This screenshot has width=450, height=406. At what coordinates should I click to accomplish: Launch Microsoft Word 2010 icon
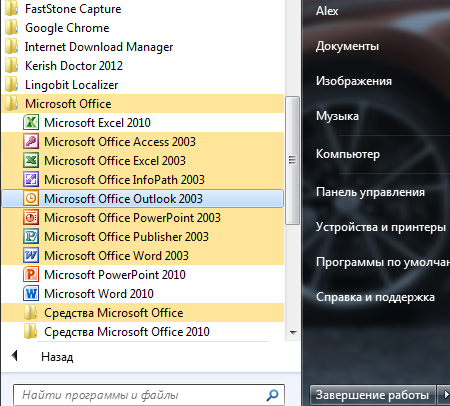coord(31,294)
